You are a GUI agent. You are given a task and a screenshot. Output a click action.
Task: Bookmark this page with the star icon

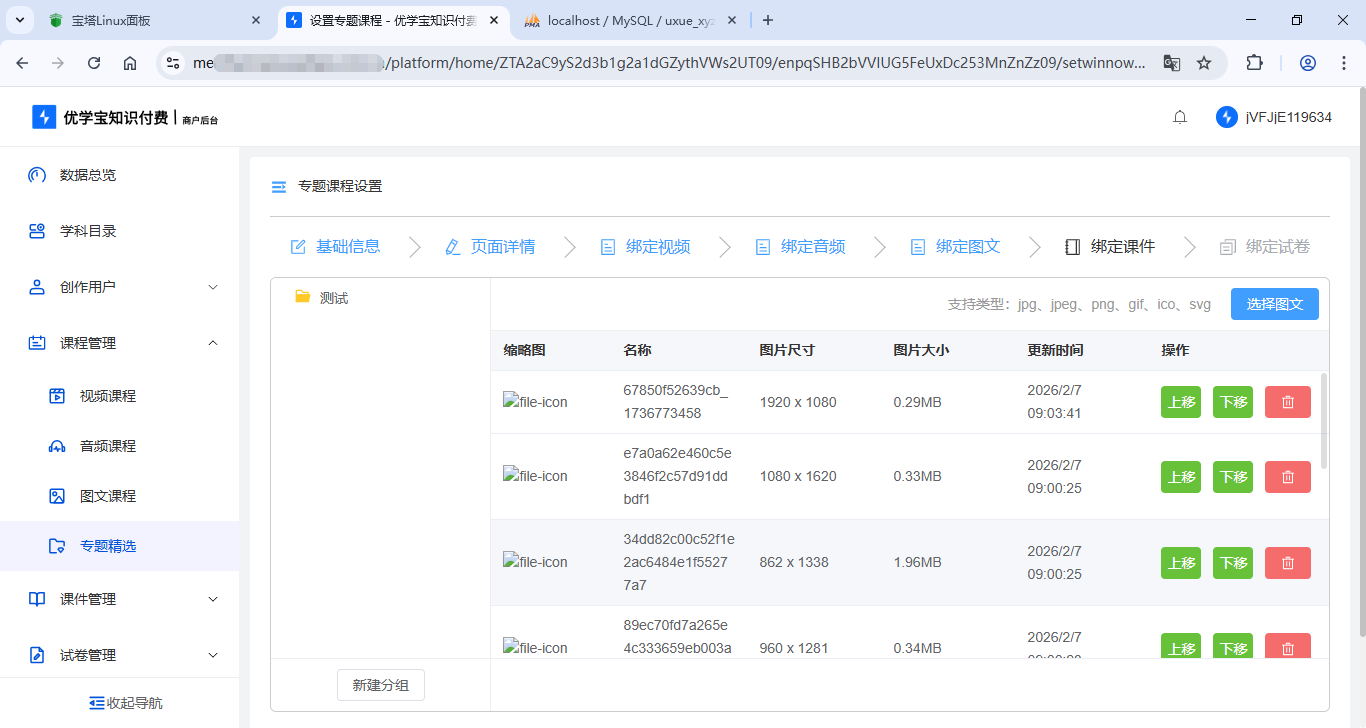1204,63
